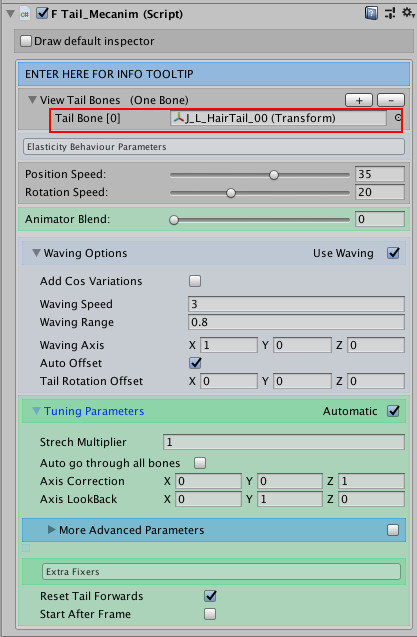Click the Axis LookBack label
Screen dimensions: 417x637
(78, 499)
